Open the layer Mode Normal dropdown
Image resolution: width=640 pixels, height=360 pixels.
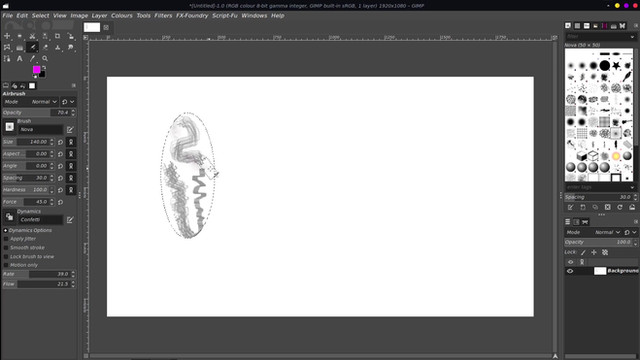607,232
